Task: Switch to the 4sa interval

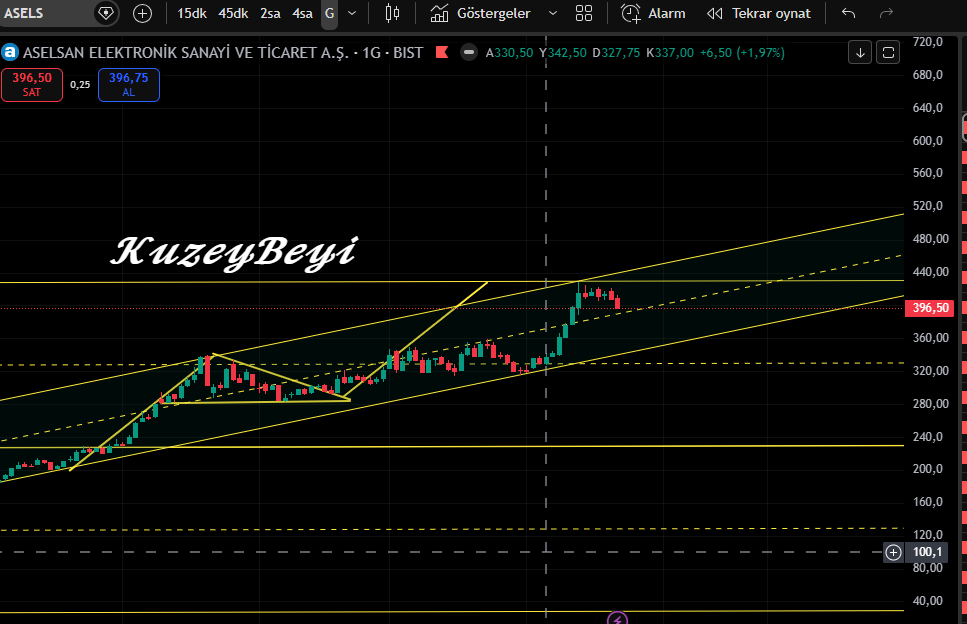Action: pyautogui.click(x=302, y=13)
